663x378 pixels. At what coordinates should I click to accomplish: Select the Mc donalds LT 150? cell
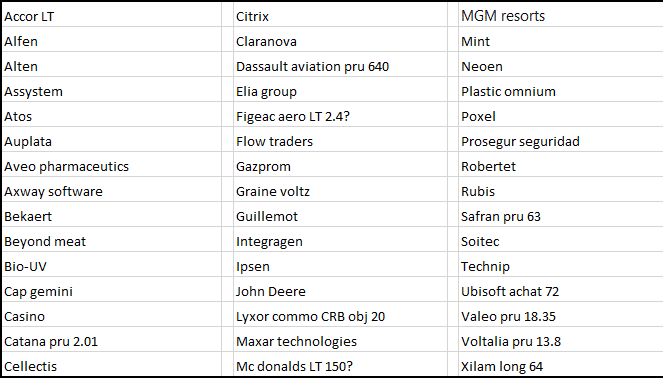340,364
